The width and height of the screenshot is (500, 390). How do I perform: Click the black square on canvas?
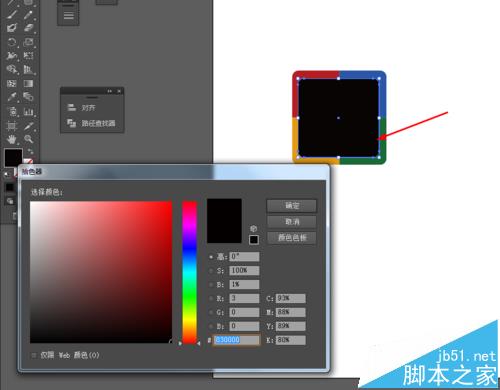[x=338, y=118]
